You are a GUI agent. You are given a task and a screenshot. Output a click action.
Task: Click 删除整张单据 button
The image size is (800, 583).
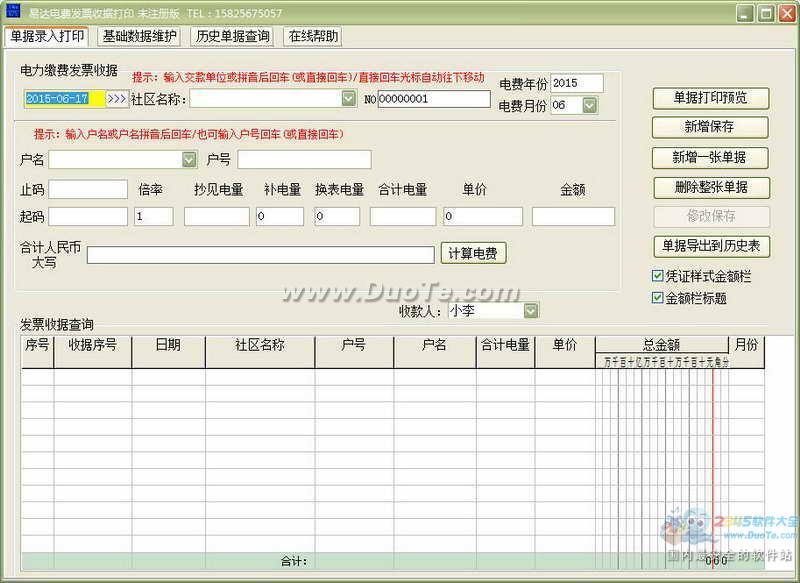click(x=711, y=188)
